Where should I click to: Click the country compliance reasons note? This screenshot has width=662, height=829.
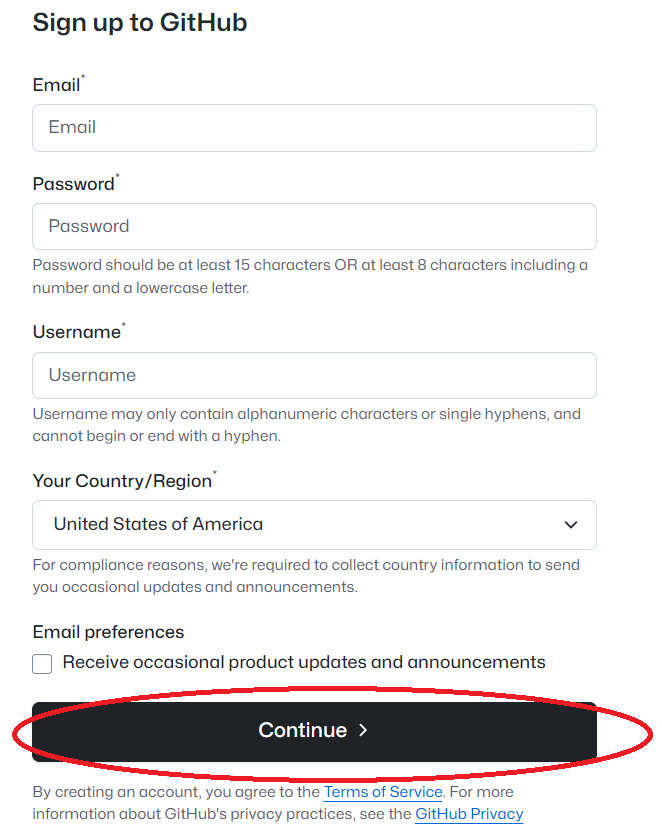pos(306,576)
